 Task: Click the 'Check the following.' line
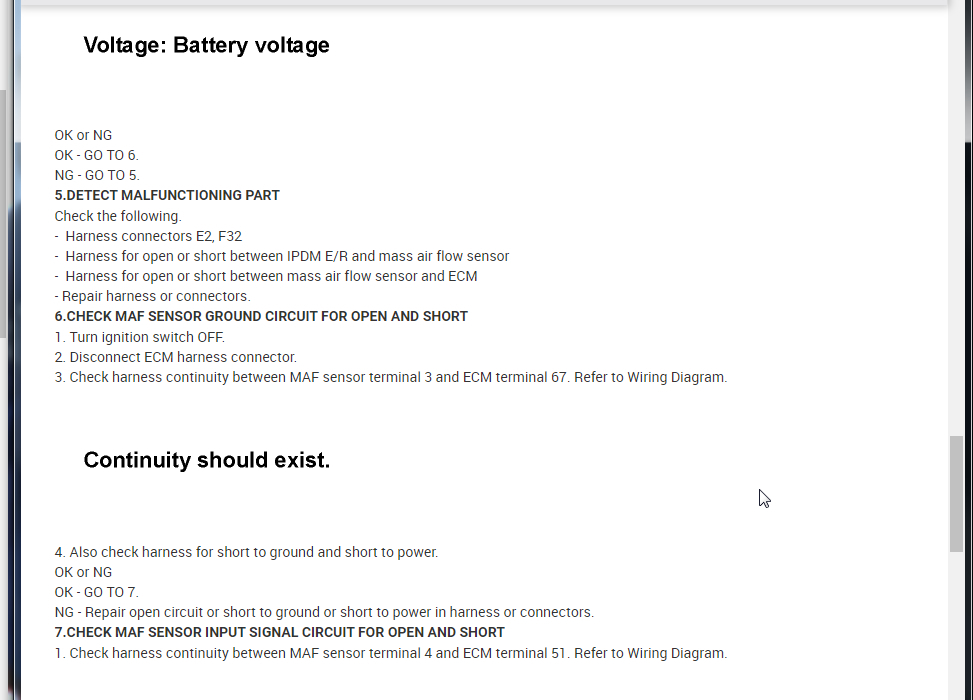[x=118, y=216]
